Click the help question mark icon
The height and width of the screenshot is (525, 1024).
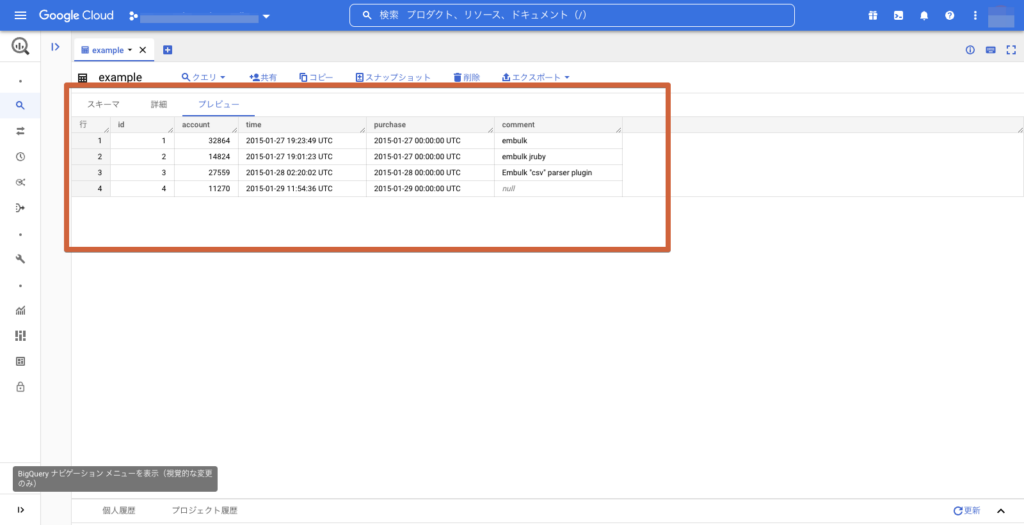(x=949, y=16)
